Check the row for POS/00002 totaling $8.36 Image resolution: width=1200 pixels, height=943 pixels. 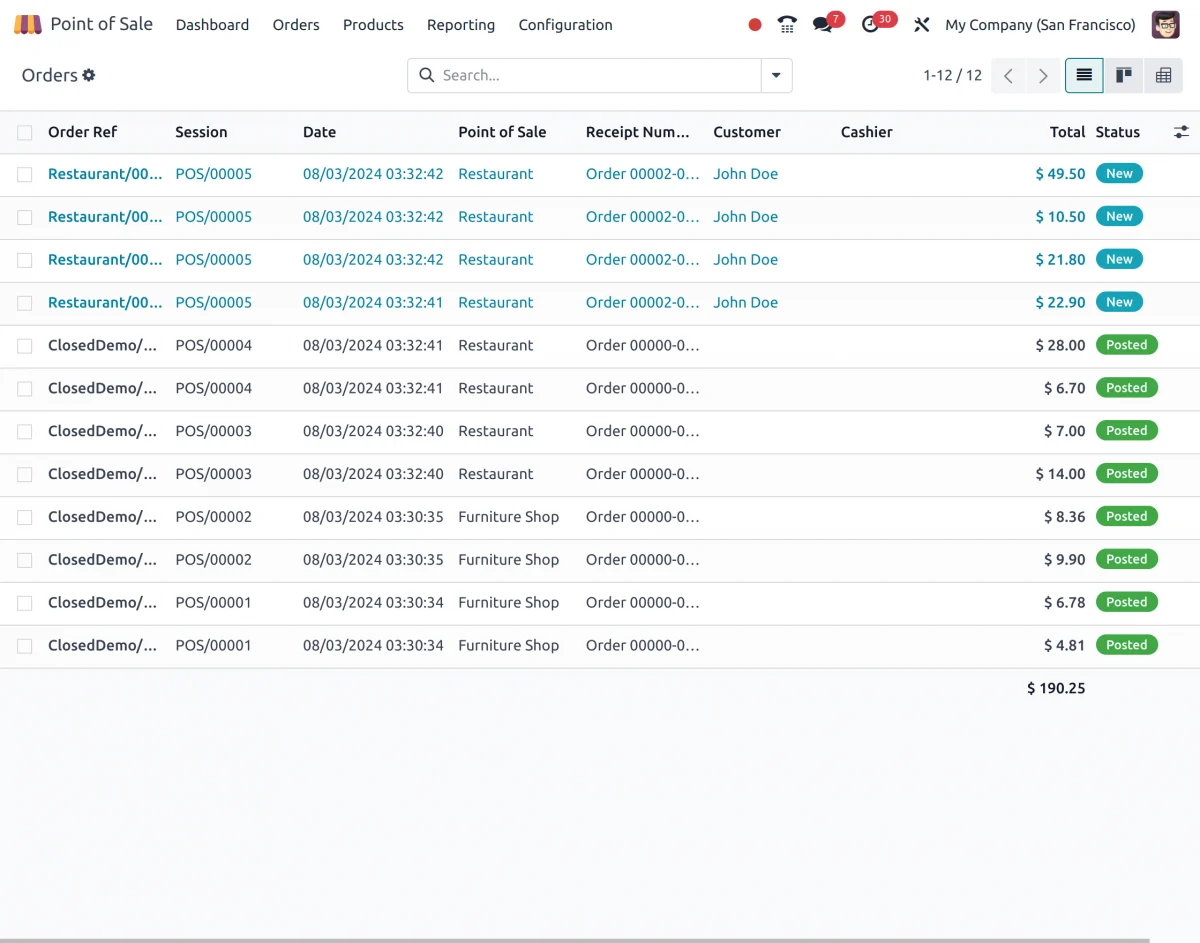pyautogui.click(x=24, y=517)
